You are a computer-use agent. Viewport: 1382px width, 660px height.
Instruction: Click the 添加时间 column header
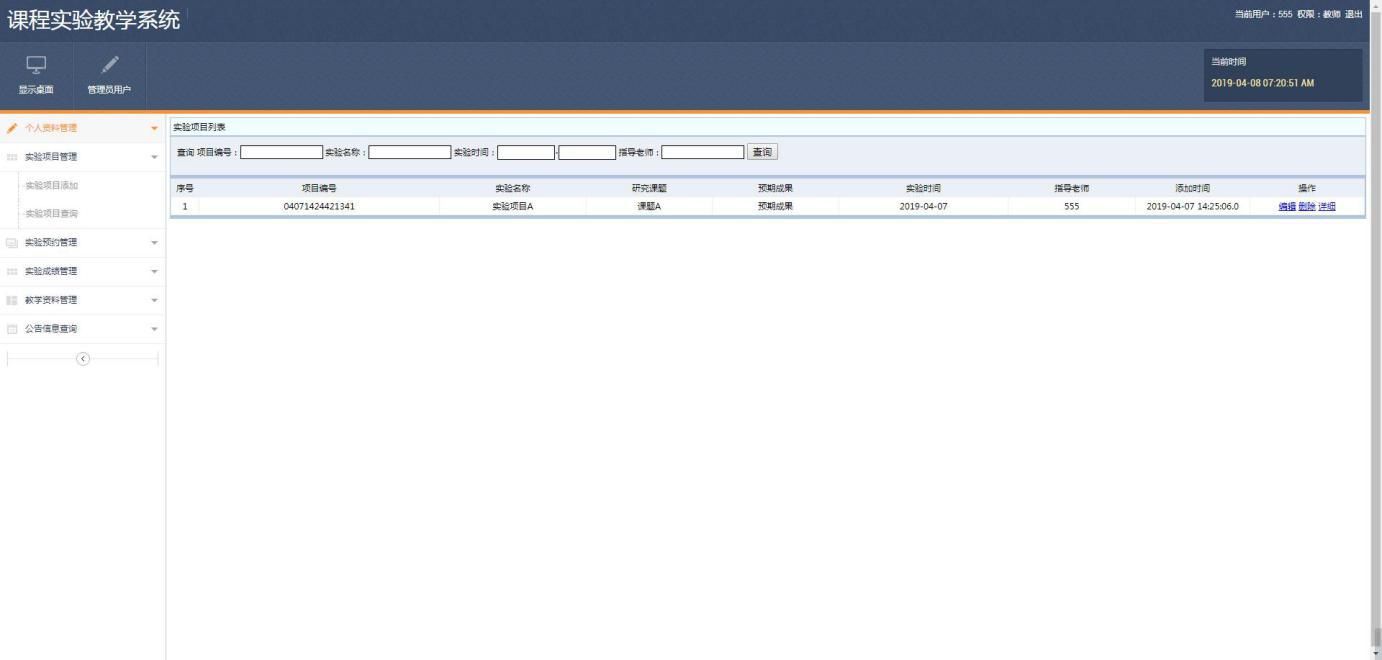pyautogui.click(x=1192, y=189)
